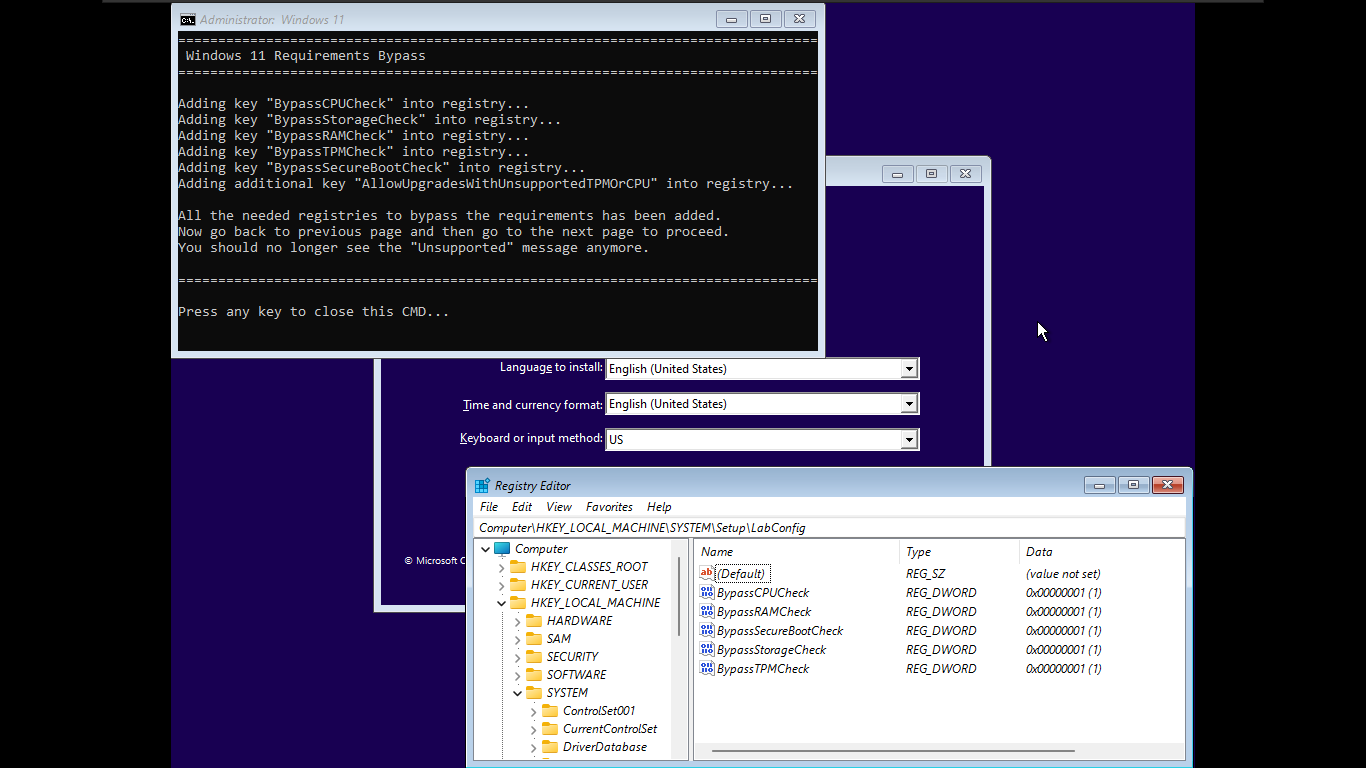Open the View menu in Registry Editor
Image resolution: width=1366 pixels, height=768 pixels.
tap(559, 507)
